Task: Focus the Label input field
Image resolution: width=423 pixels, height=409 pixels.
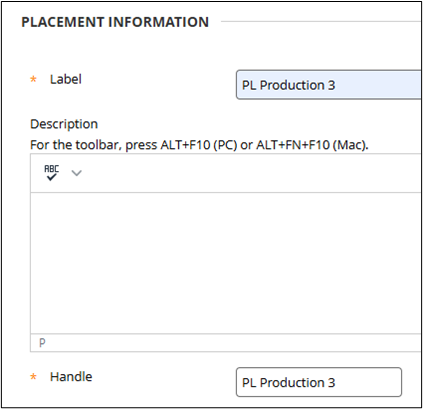Action: click(329, 85)
